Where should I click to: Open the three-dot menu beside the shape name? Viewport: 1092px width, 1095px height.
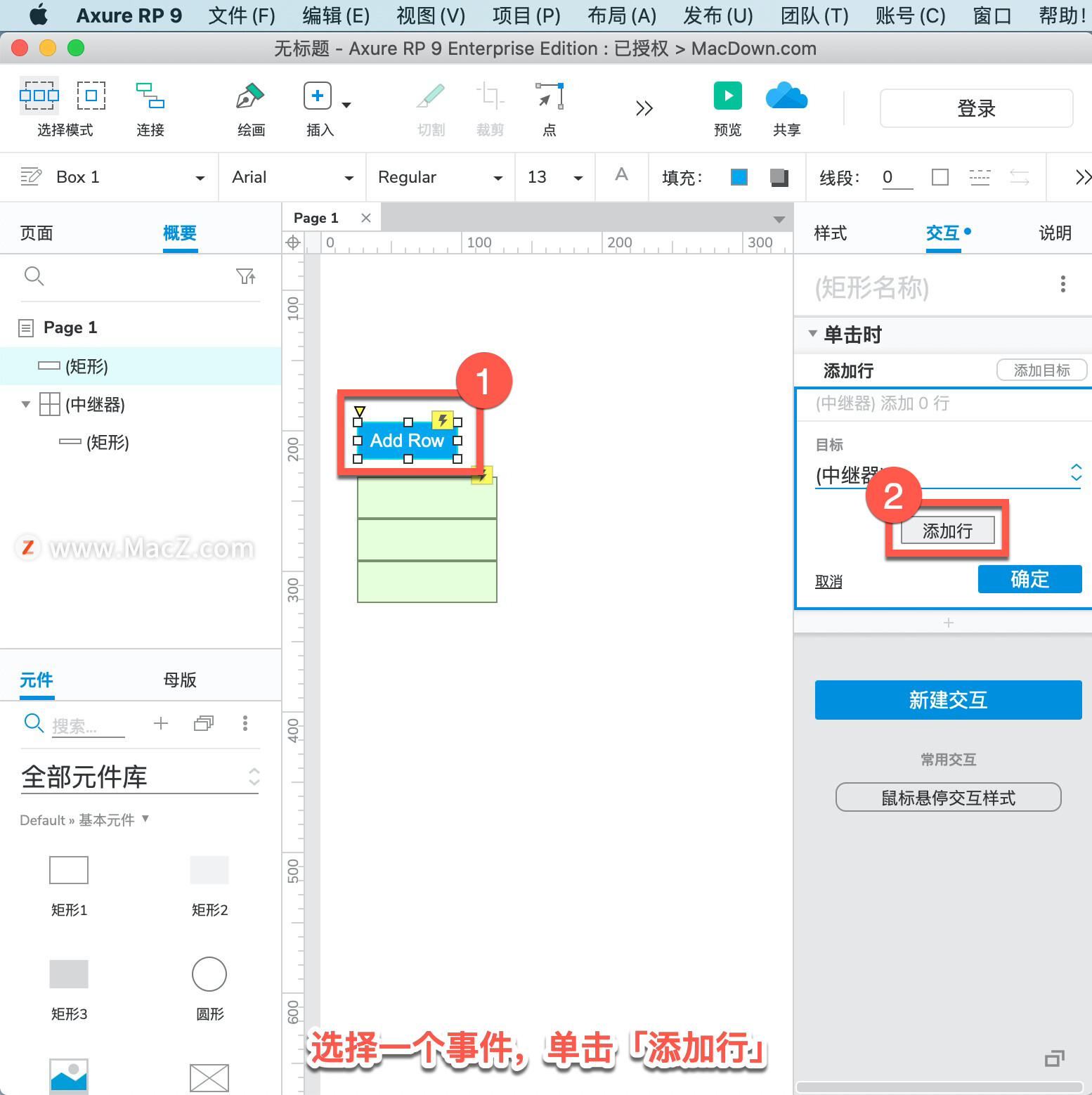pyautogui.click(x=1062, y=284)
